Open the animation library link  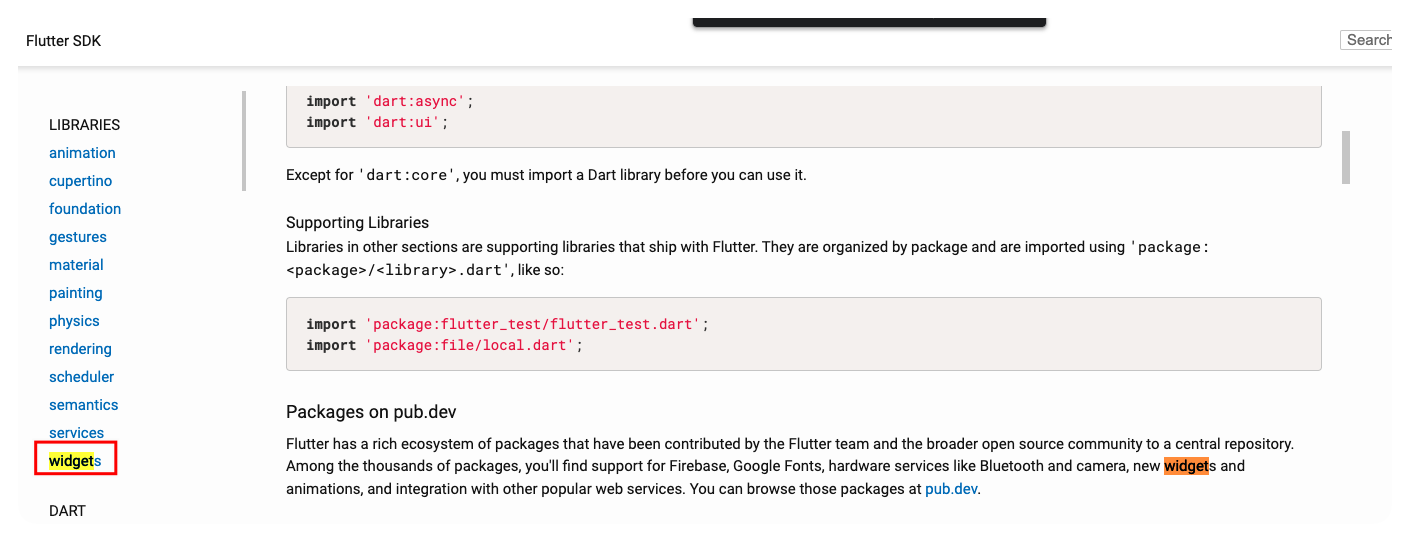point(82,153)
